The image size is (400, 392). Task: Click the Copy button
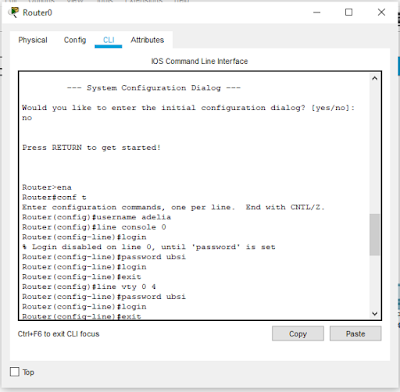point(298,334)
